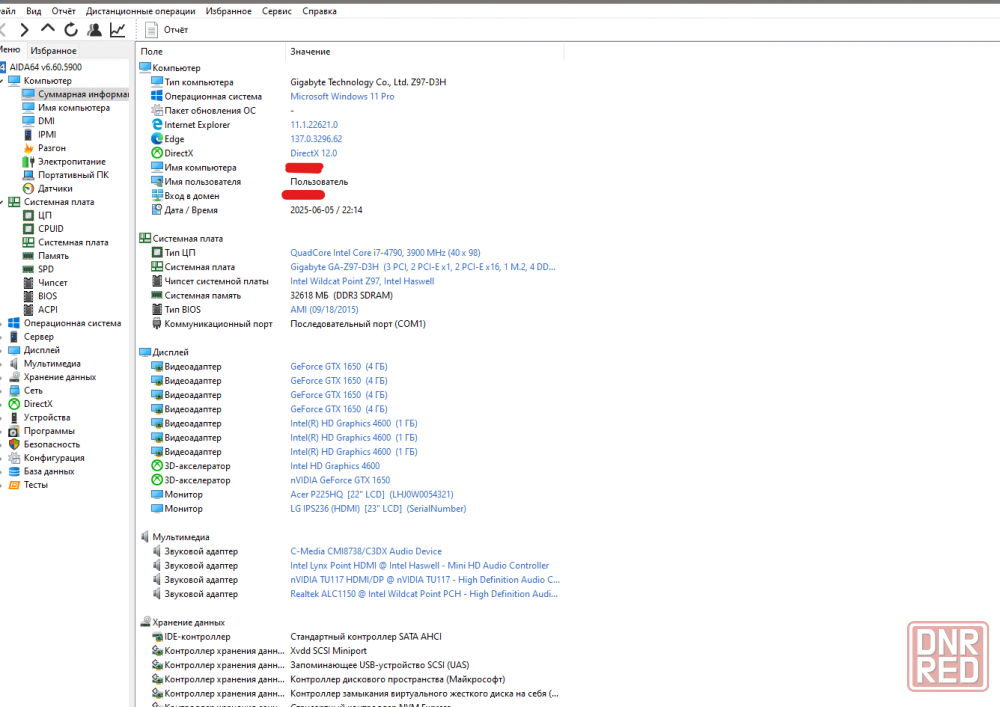Open the DMI tree item
The image size is (1000, 707).
pyautogui.click(x=47, y=121)
